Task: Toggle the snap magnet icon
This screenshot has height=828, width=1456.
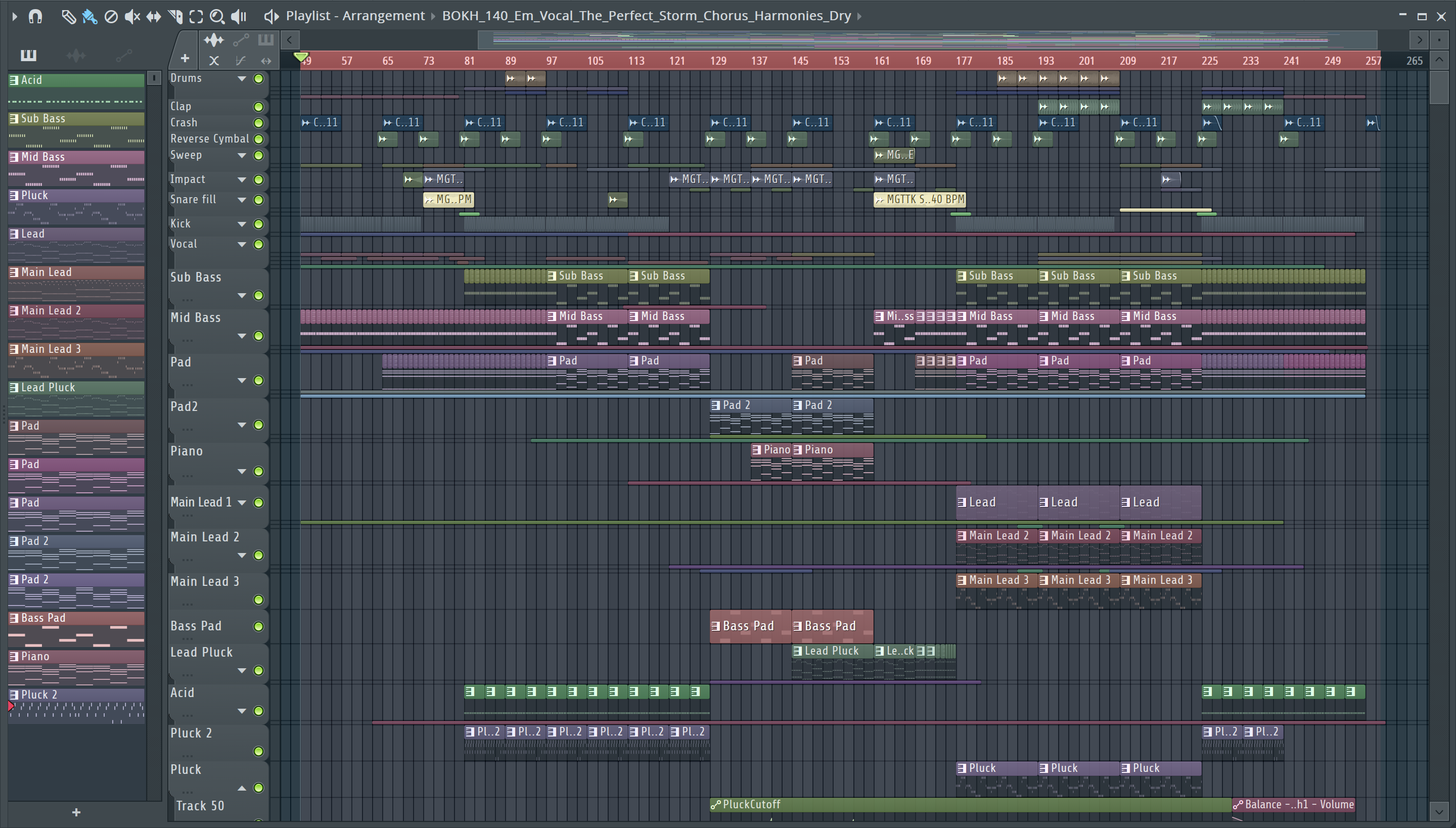Action: pyautogui.click(x=35, y=17)
